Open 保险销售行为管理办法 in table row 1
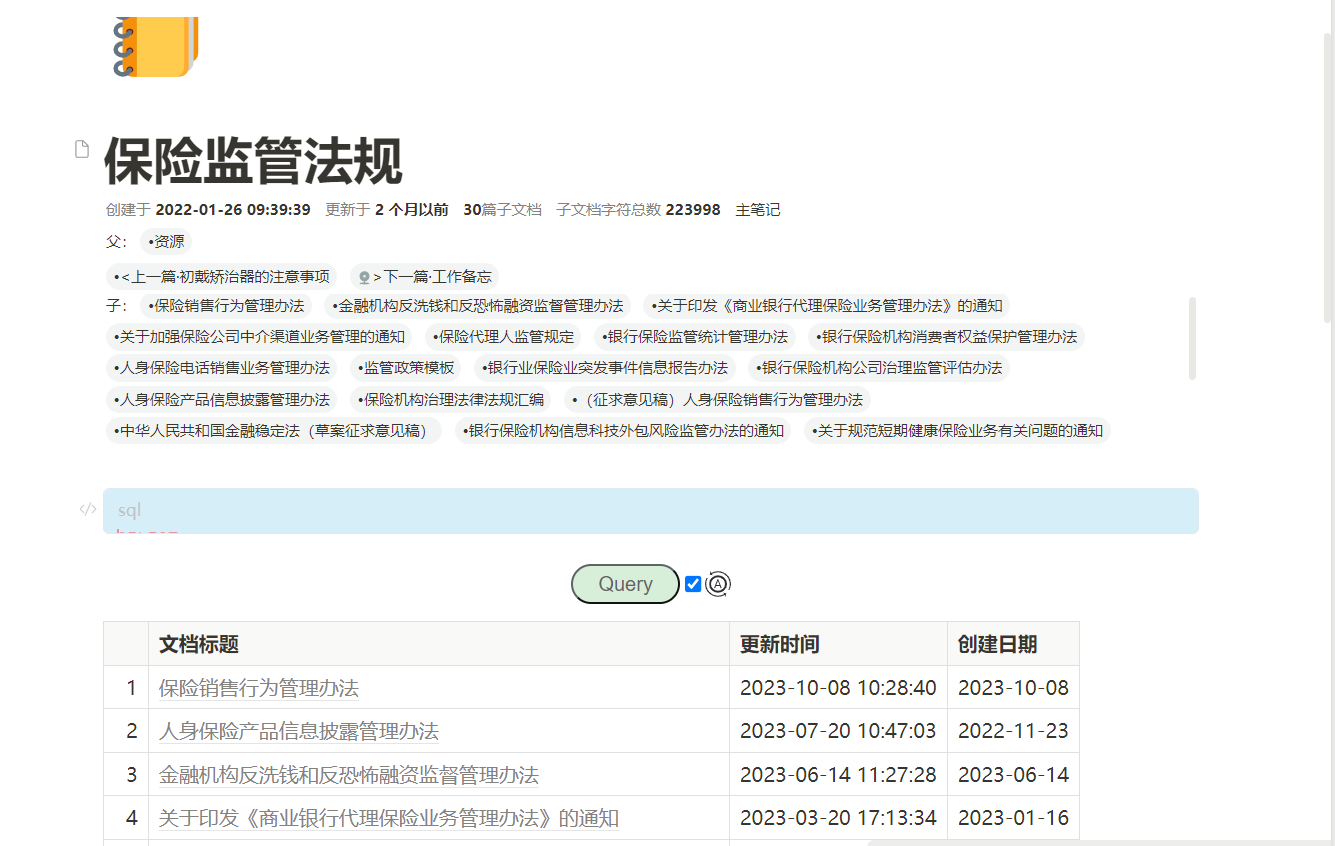 258,688
